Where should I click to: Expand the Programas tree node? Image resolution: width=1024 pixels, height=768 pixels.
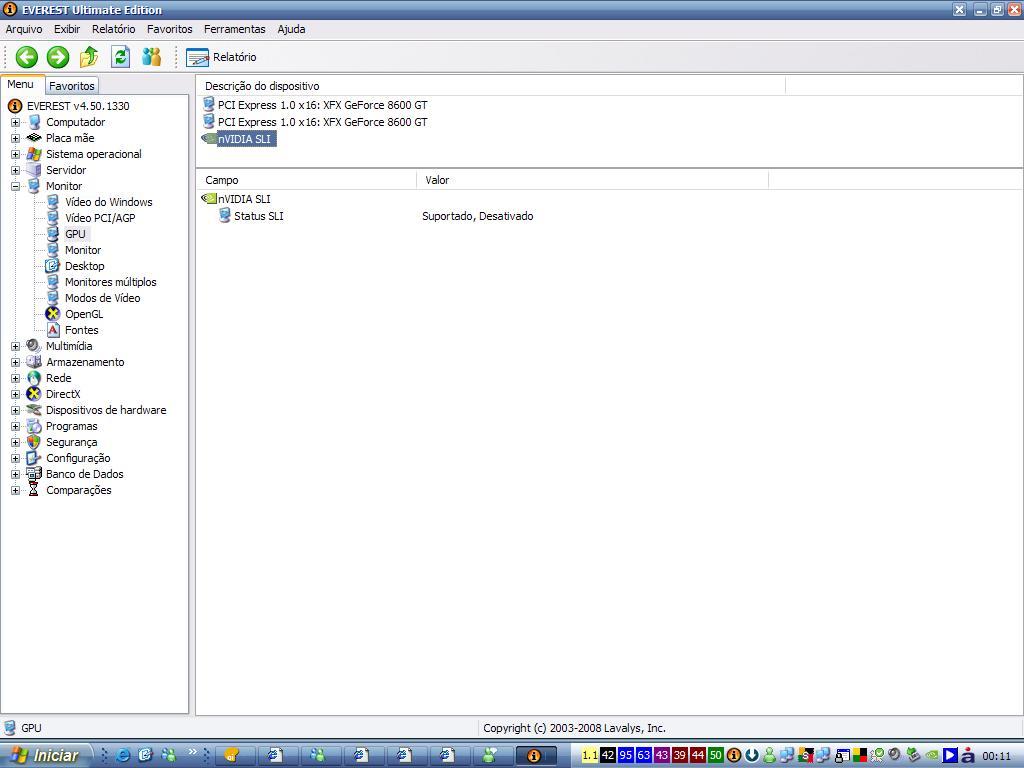[x=15, y=426]
